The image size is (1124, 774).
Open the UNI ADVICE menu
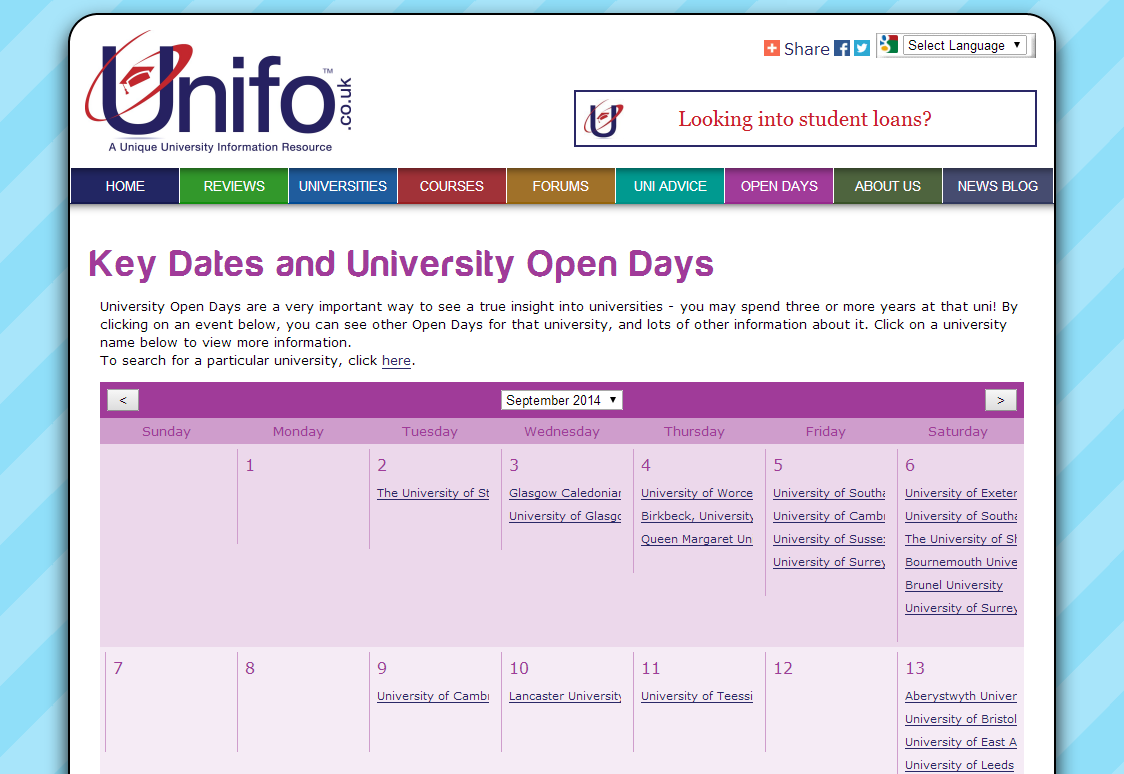(x=669, y=185)
